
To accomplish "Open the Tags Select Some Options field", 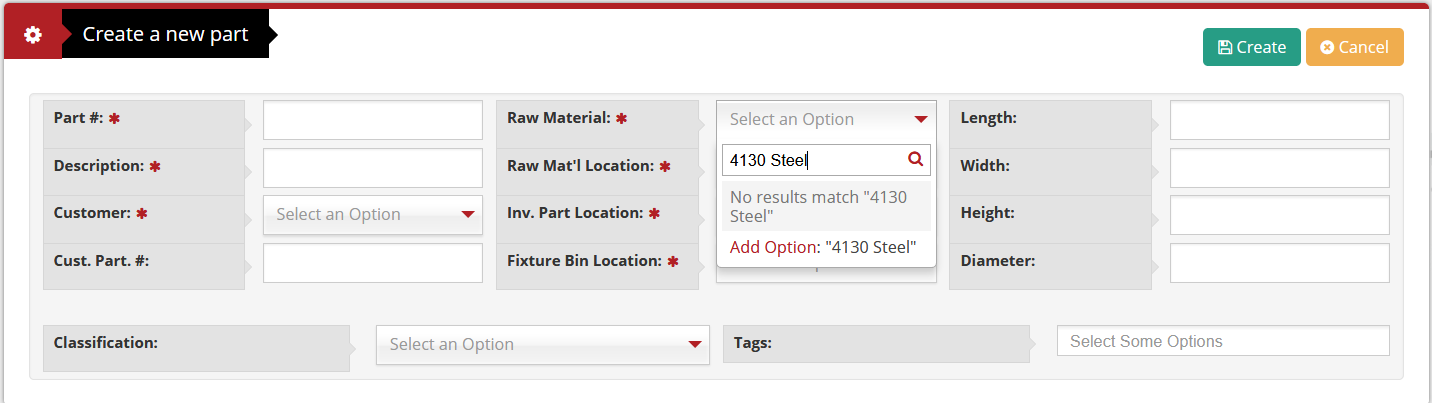I will (1223, 341).
